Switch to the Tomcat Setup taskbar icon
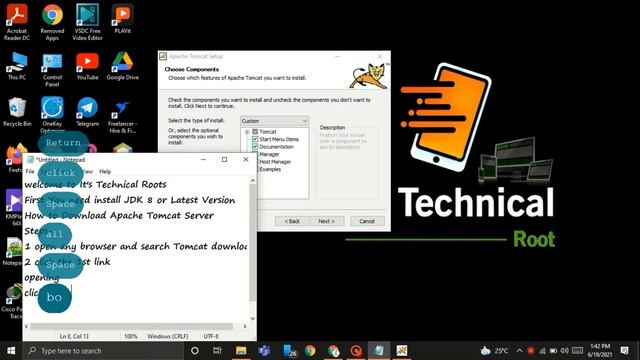Viewport: 640px width, 360px height. [402, 351]
